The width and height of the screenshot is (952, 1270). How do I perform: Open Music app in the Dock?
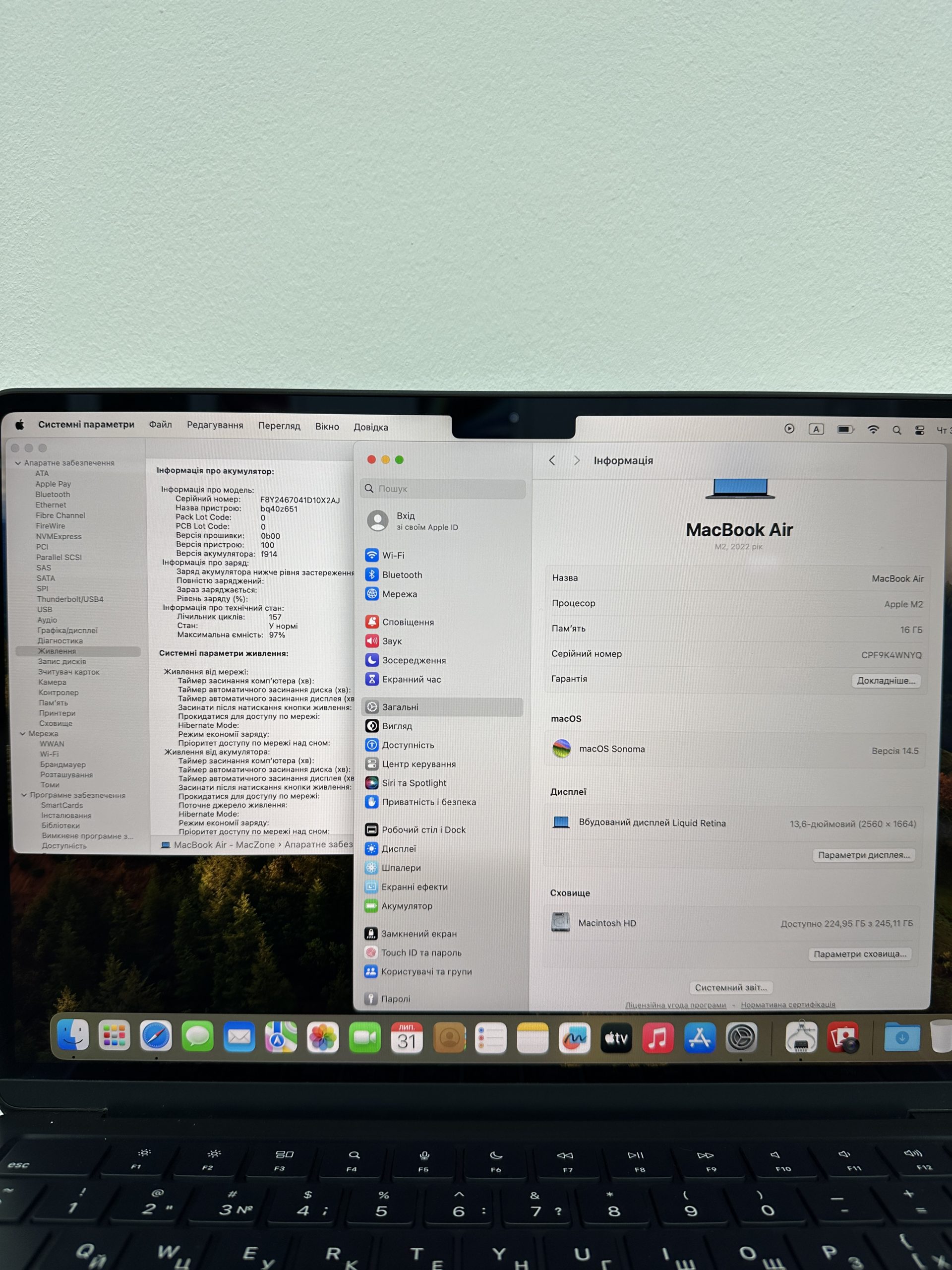657,1038
